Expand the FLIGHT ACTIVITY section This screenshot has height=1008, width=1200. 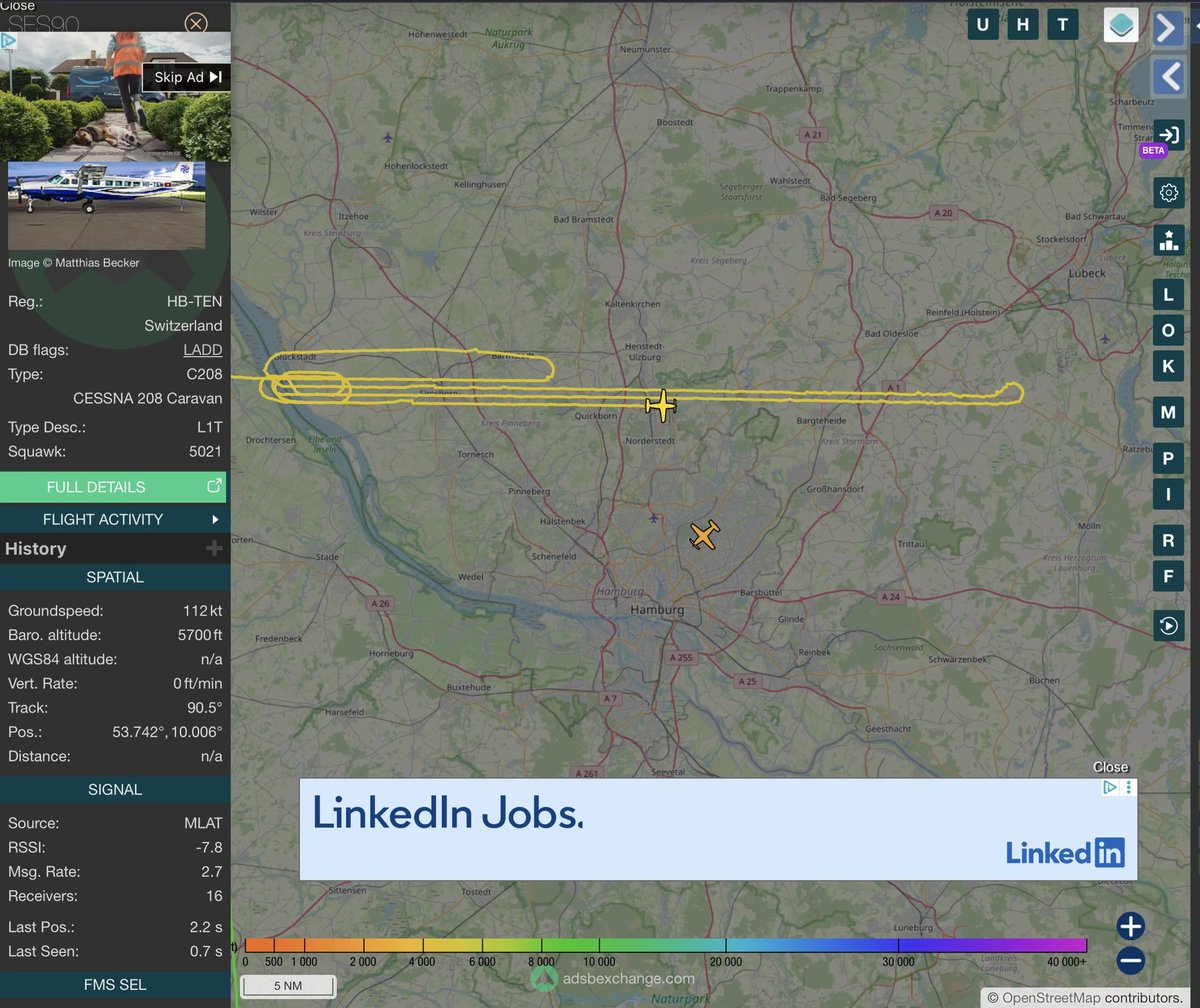[x=113, y=519]
